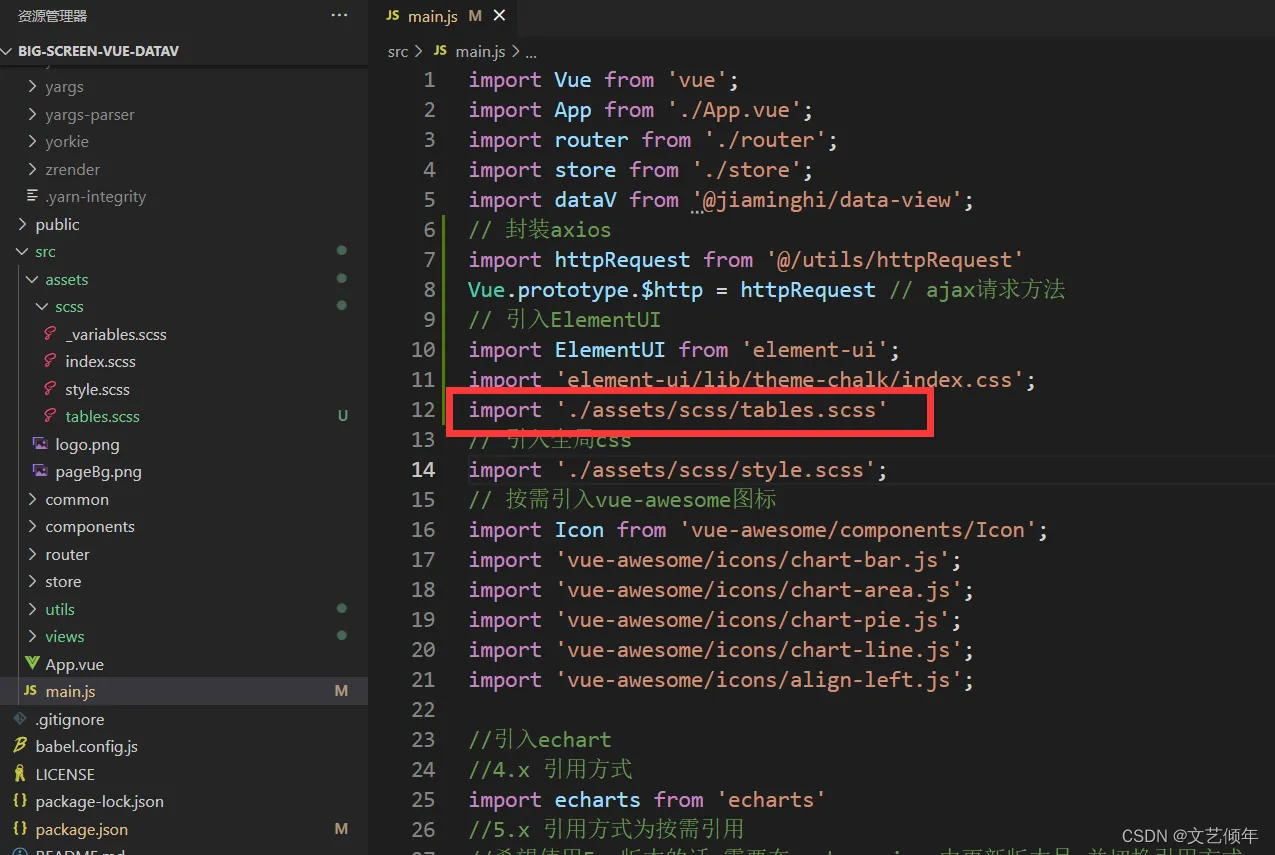Open package.json in the explorer
This screenshot has height=855, width=1275.
[81, 830]
